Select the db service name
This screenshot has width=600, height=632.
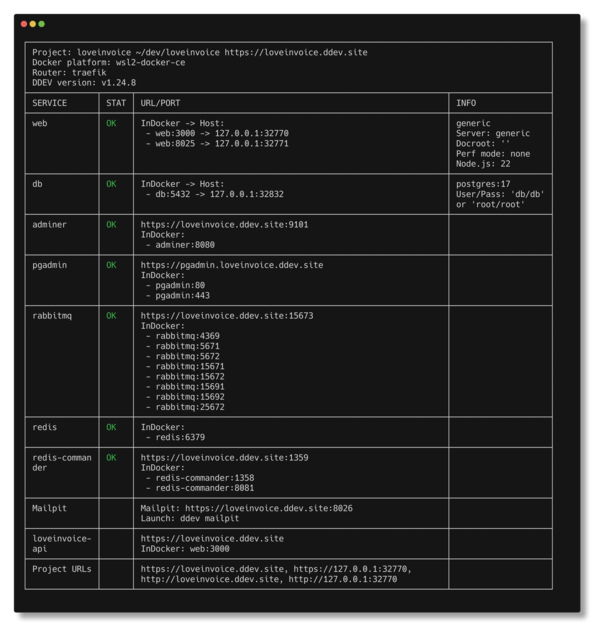(x=37, y=184)
